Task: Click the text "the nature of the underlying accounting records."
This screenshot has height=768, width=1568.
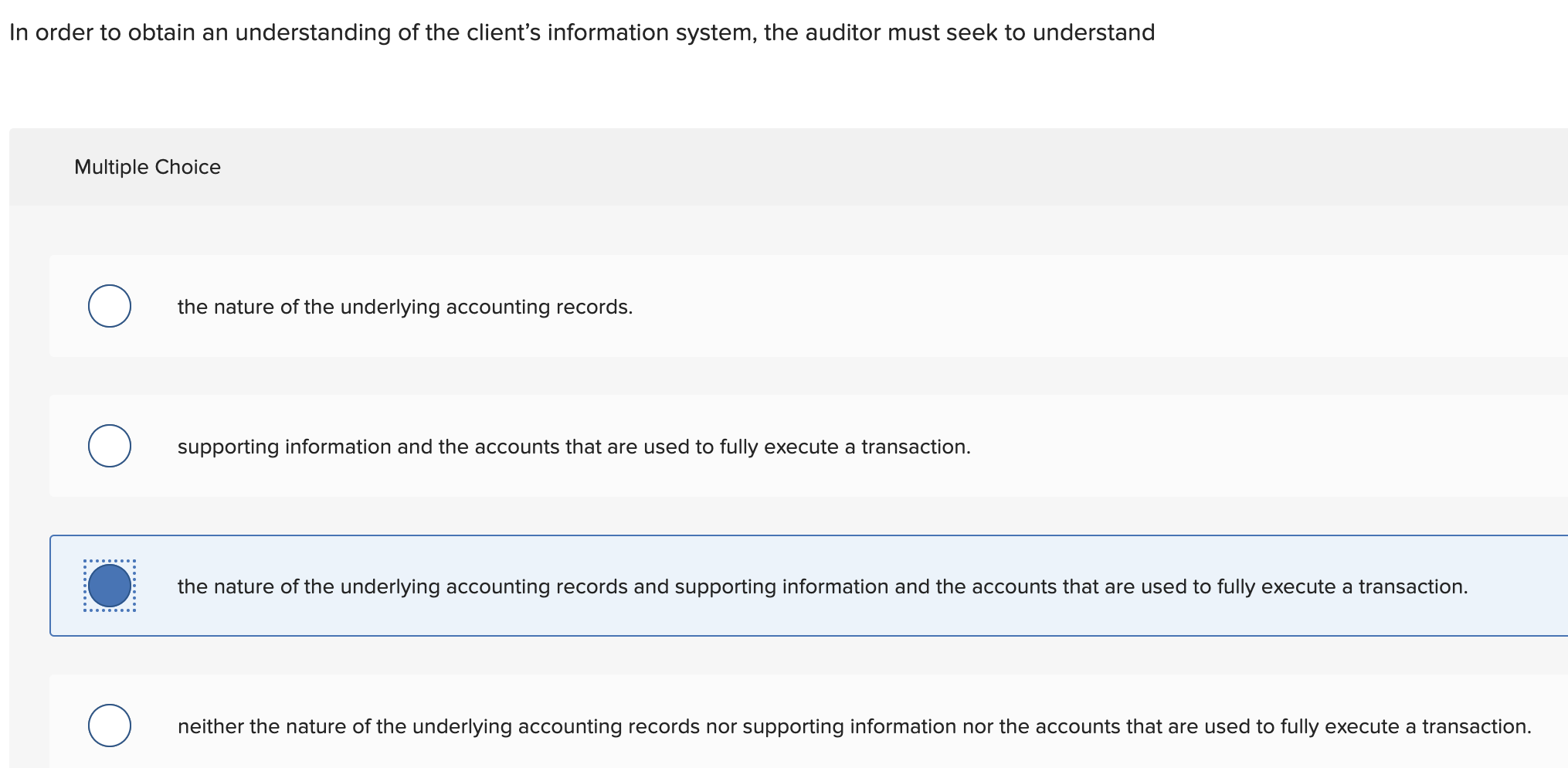Action: (x=405, y=306)
